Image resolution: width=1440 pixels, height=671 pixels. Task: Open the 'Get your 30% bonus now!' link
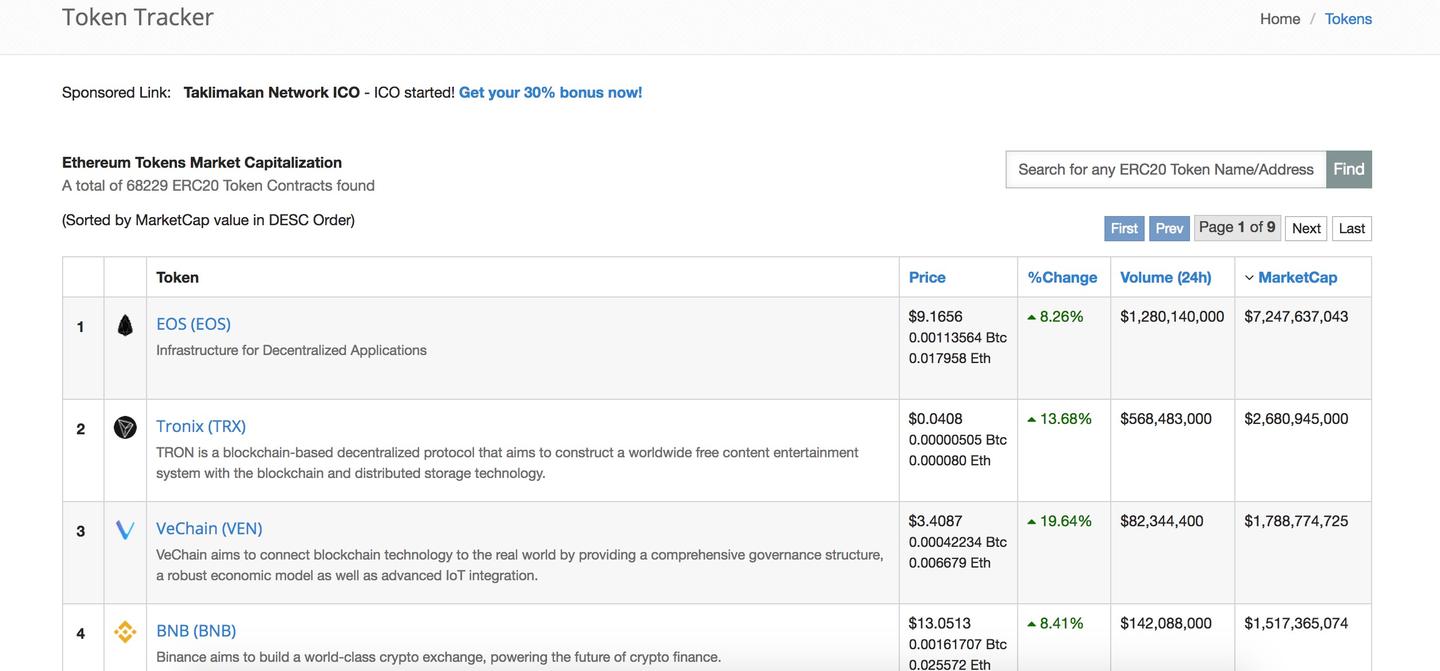coord(550,92)
